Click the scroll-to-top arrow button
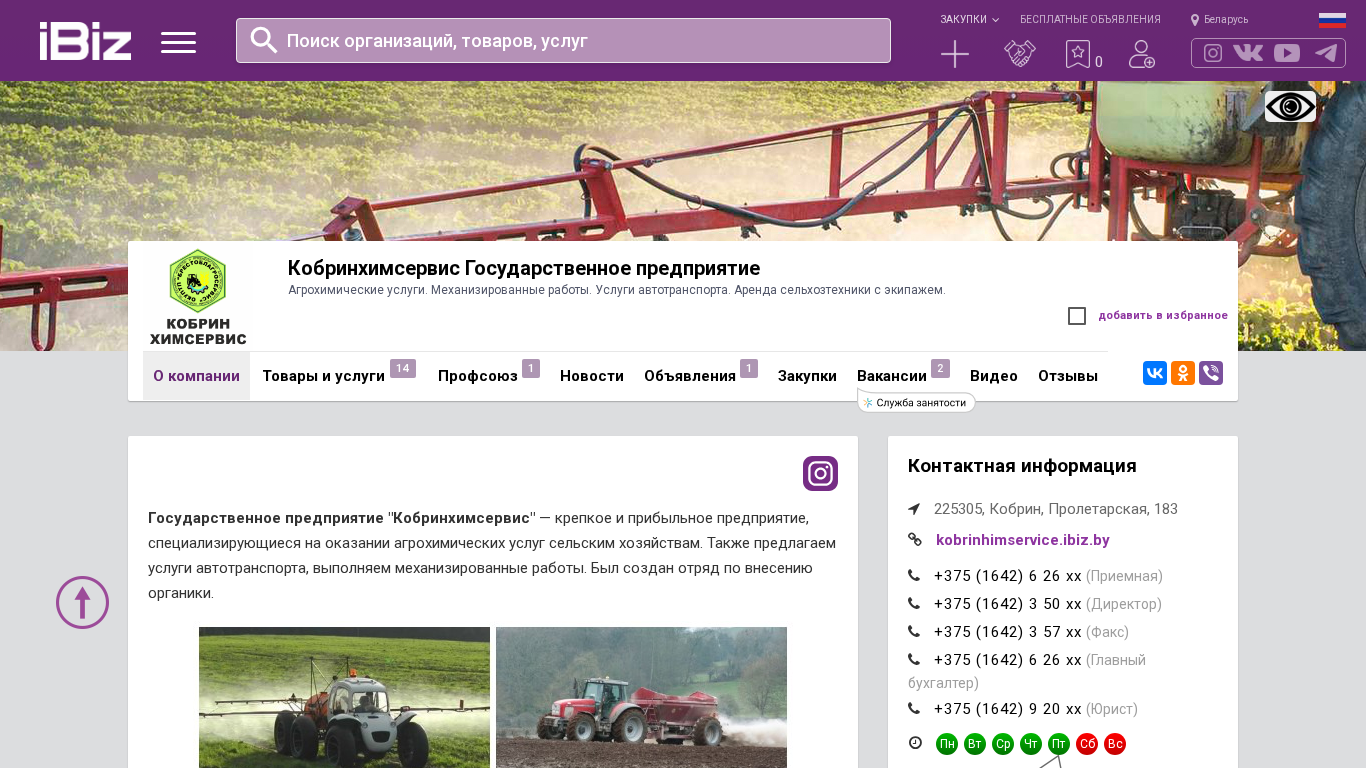 82,602
